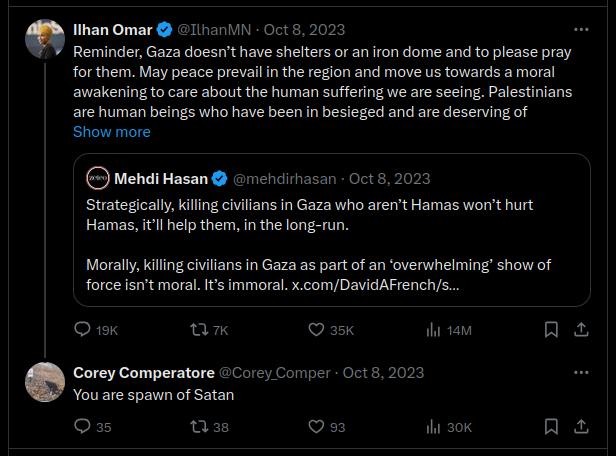Like Ilhan Omar's tweet
Image resolution: width=616 pixels, height=456 pixels.
tap(317, 330)
